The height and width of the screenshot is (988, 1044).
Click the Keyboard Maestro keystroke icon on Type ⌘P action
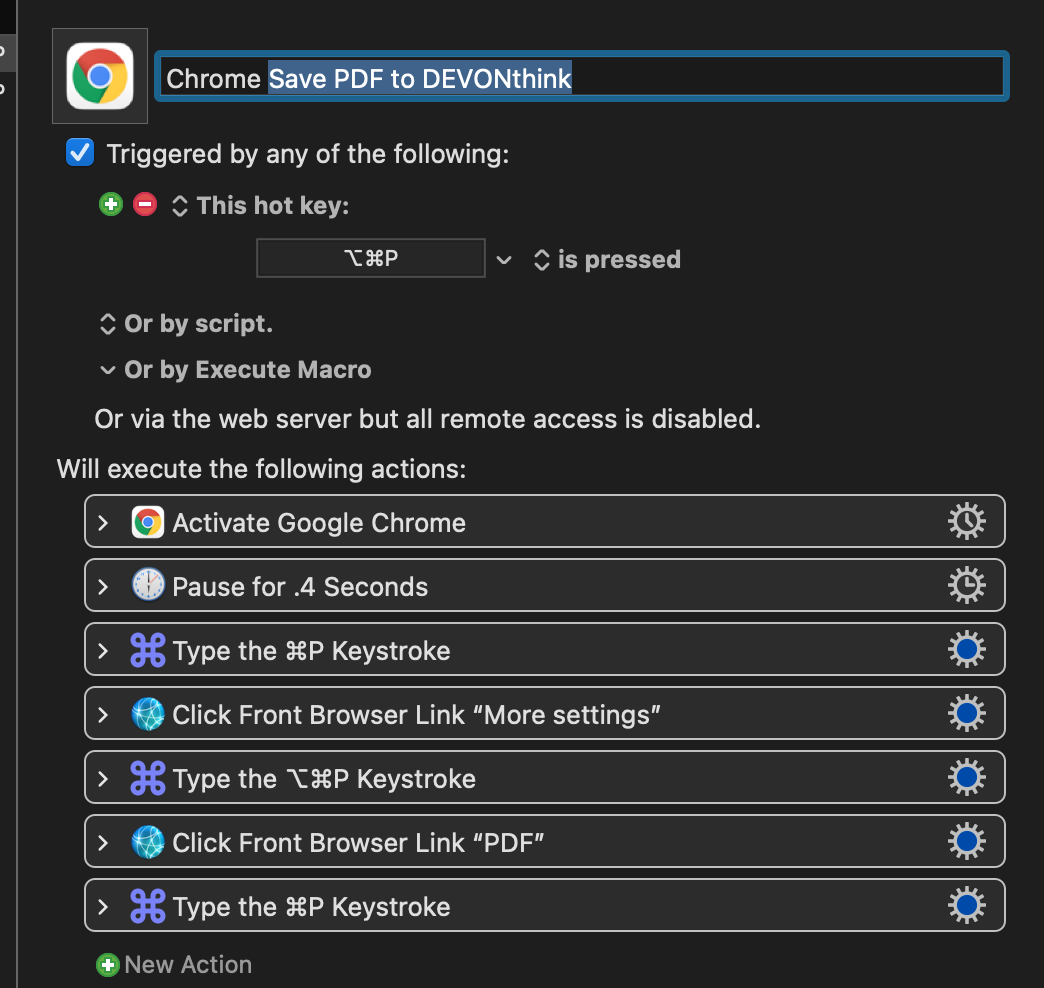pos(147,649)
